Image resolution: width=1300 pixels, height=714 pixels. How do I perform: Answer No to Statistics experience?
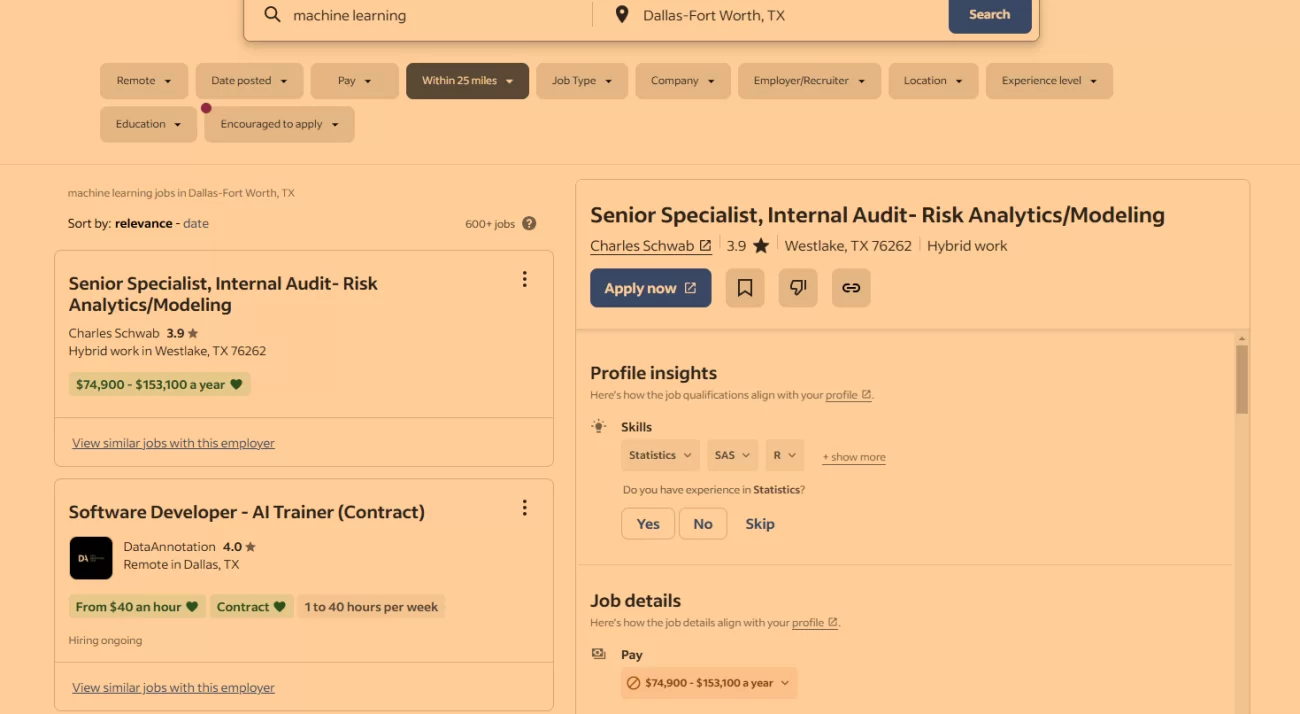pyautogui.click(x=703, y=524)
